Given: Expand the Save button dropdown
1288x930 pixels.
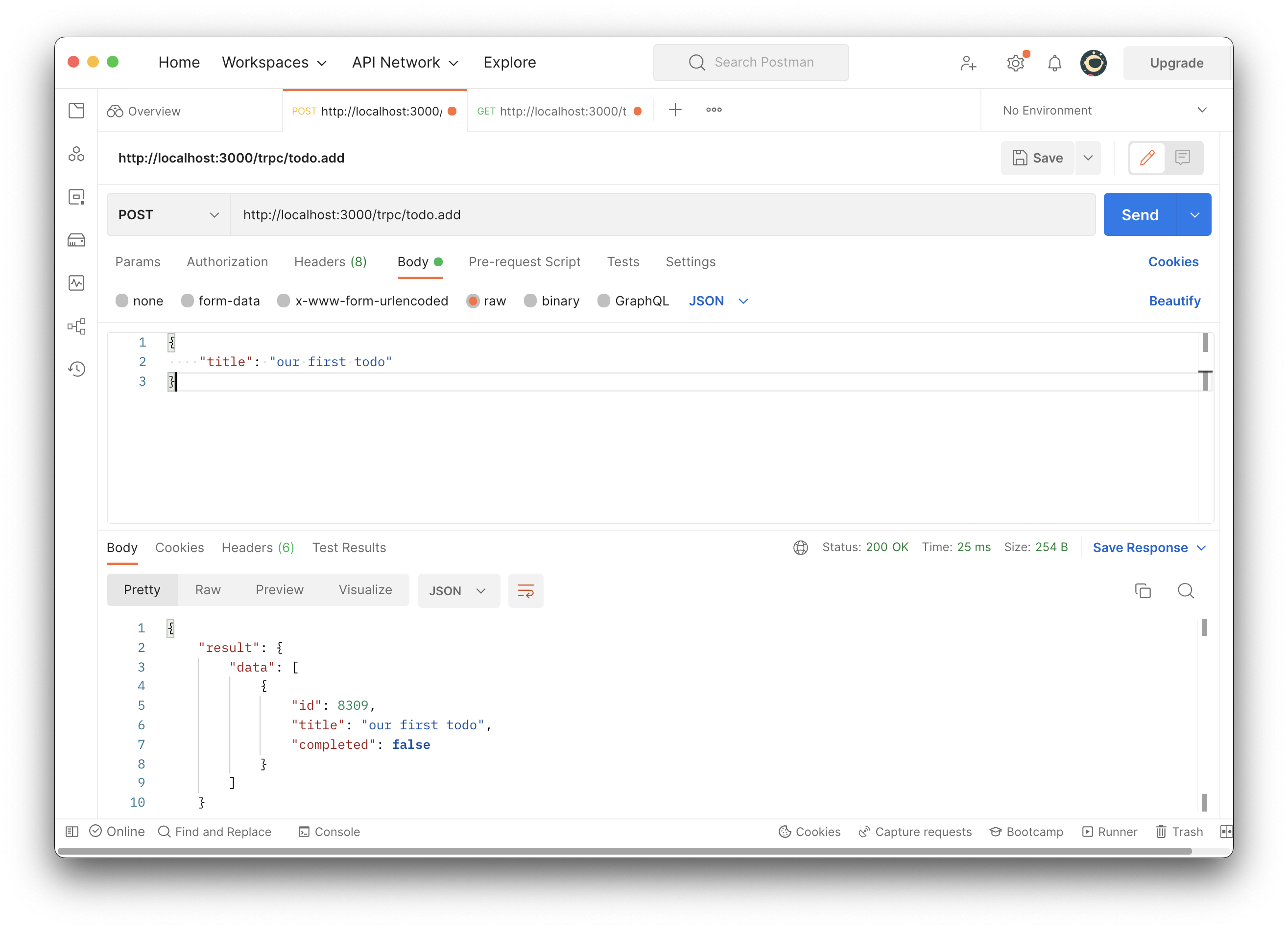Looking at the screenshot, I should pyautogui.click(x=1089, y=157).
